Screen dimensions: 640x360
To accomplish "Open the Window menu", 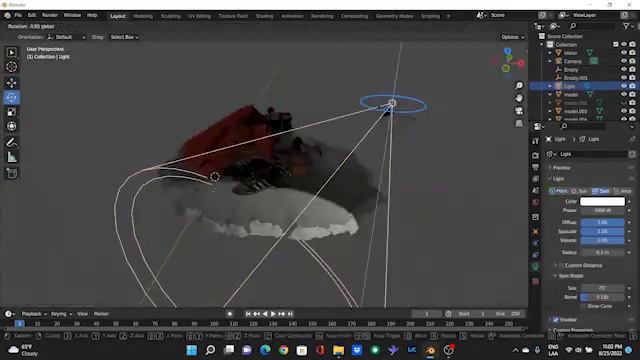I will [72, 16].
